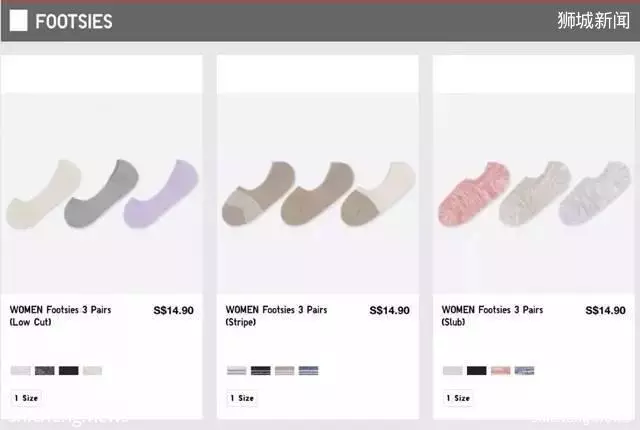Select dark grey swatch for Low Cut footsies
Image resolution: width=640 pixels, height=430 pixels.
(44, 370)
